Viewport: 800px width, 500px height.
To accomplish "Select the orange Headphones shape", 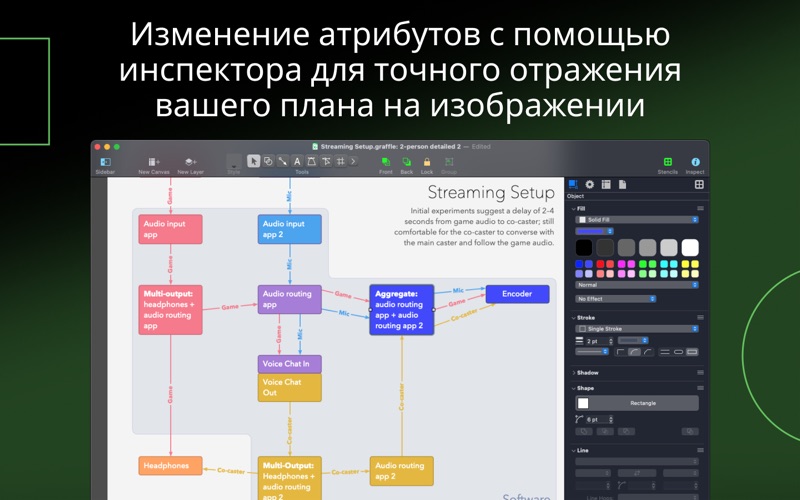I will pos(170,466).
